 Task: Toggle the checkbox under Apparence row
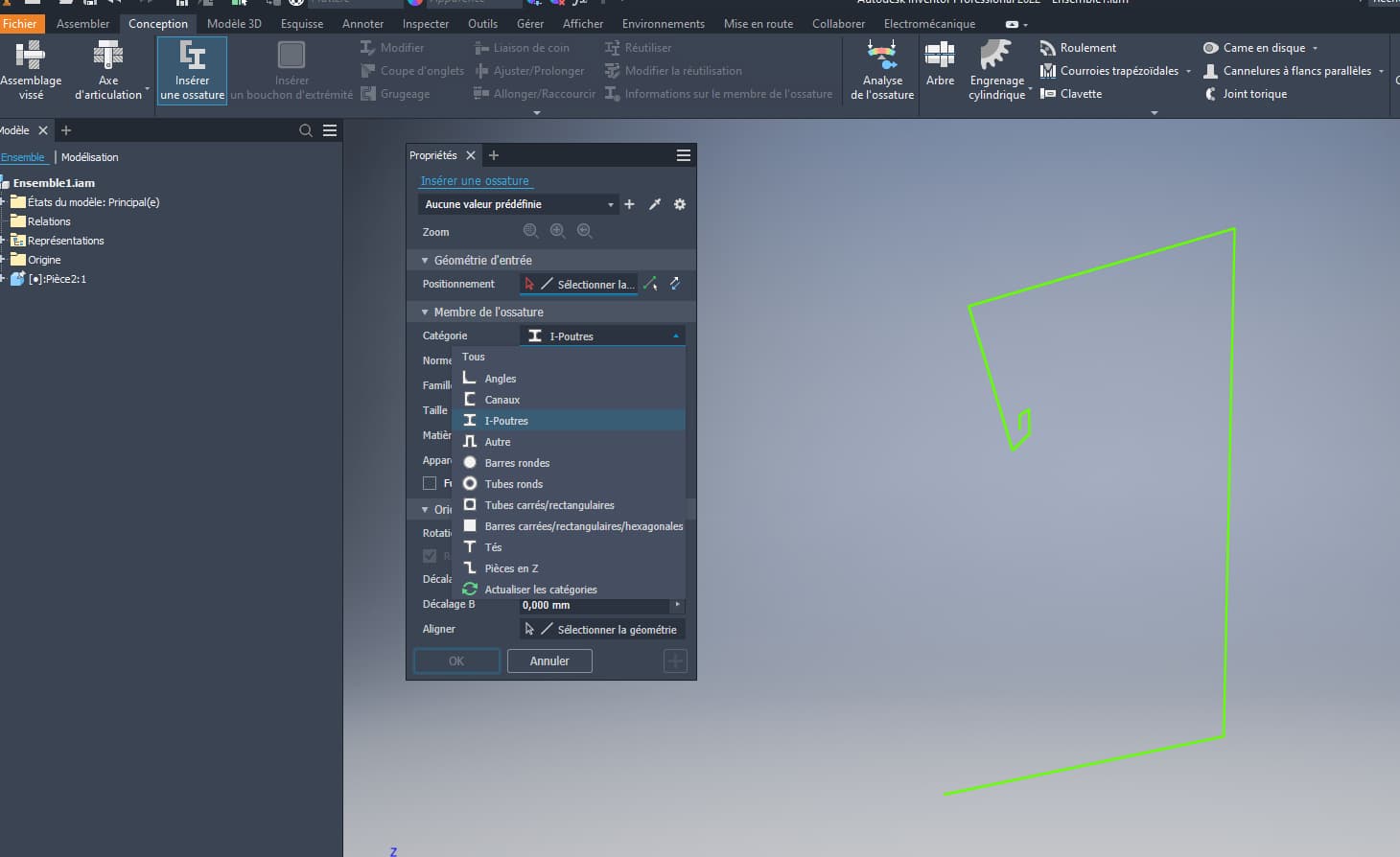(430, 483)
